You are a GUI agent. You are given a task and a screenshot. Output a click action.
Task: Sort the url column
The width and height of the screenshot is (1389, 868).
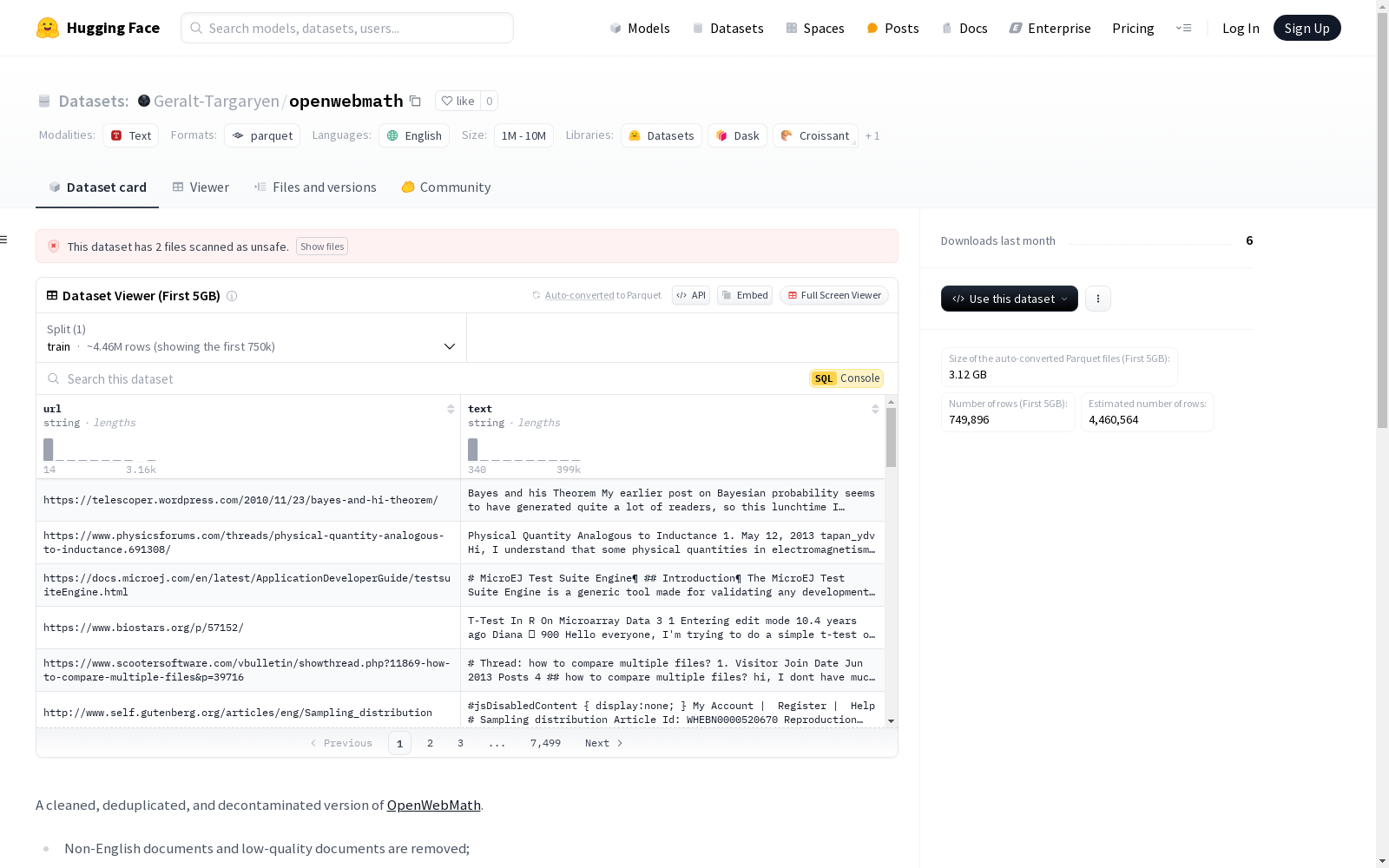tap(451, 409)
